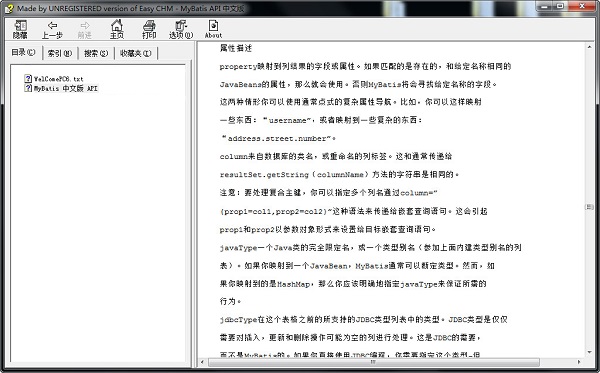The width and height of the screenshot is (600, 373).
Task: Maximize the Easy CHM window
Action: [561, 6]
